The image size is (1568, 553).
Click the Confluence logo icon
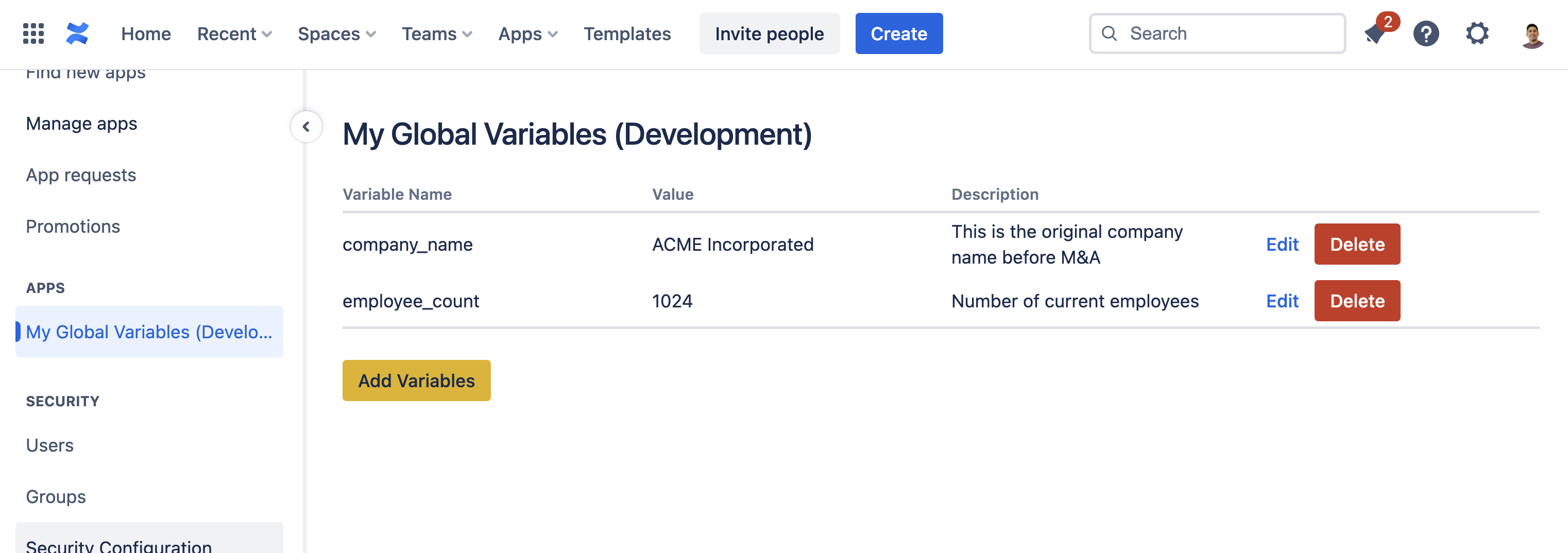pyautogui.click(x=77, y=33)
